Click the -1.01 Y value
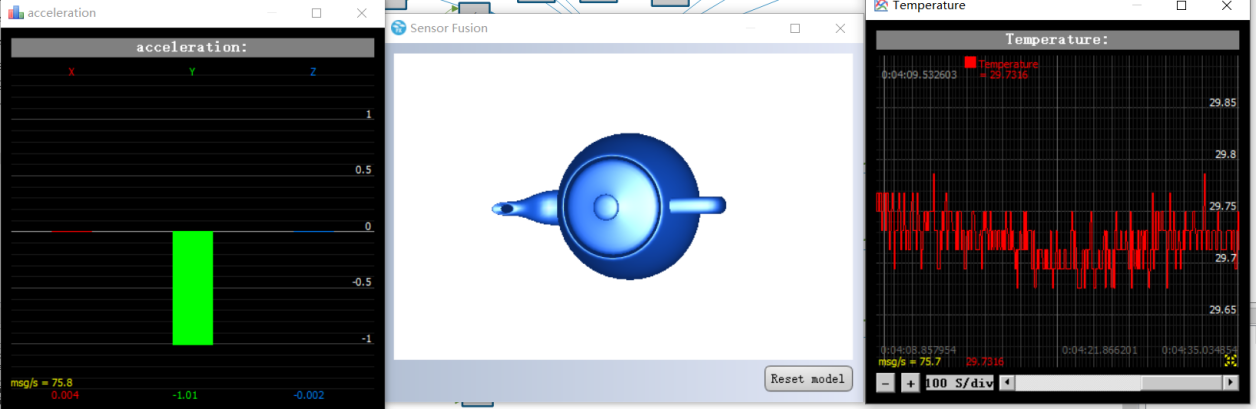 [187, 395]
